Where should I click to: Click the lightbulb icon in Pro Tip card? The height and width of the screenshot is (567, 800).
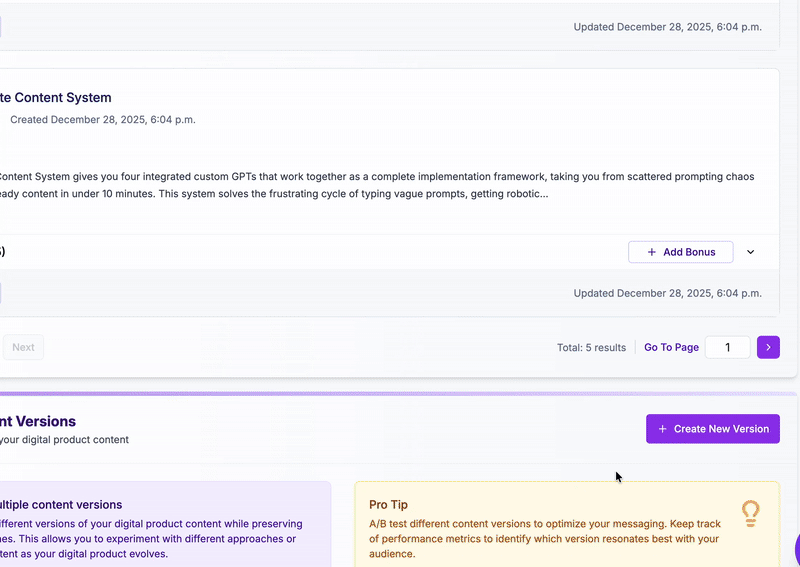click(x=750, y=513)
